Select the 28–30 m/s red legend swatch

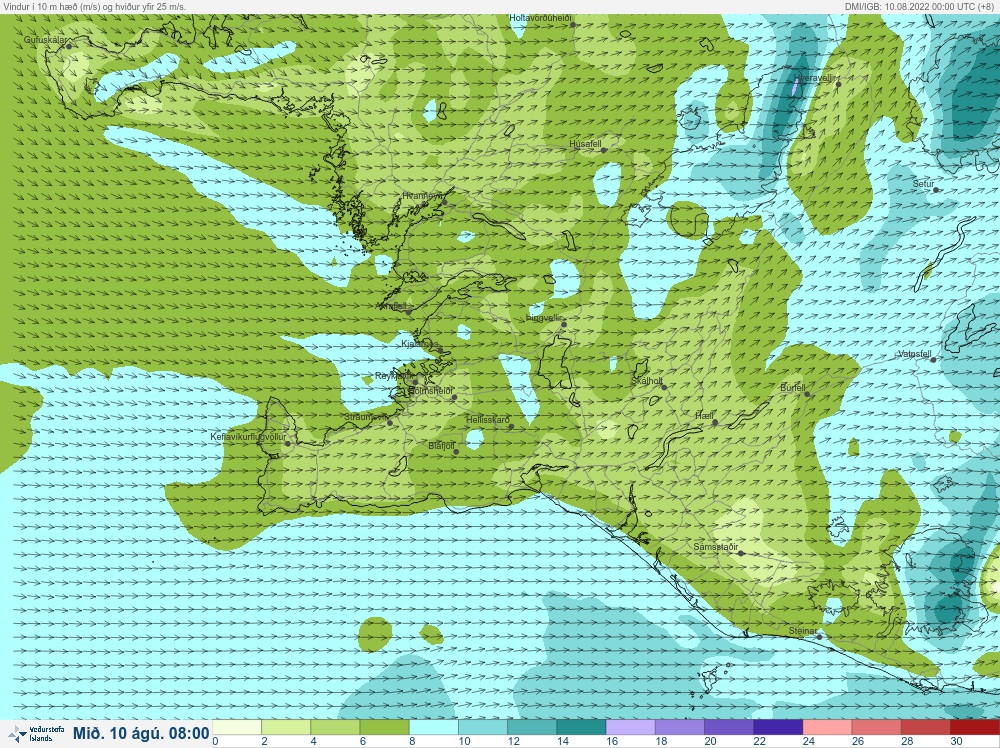click(925, 727)
